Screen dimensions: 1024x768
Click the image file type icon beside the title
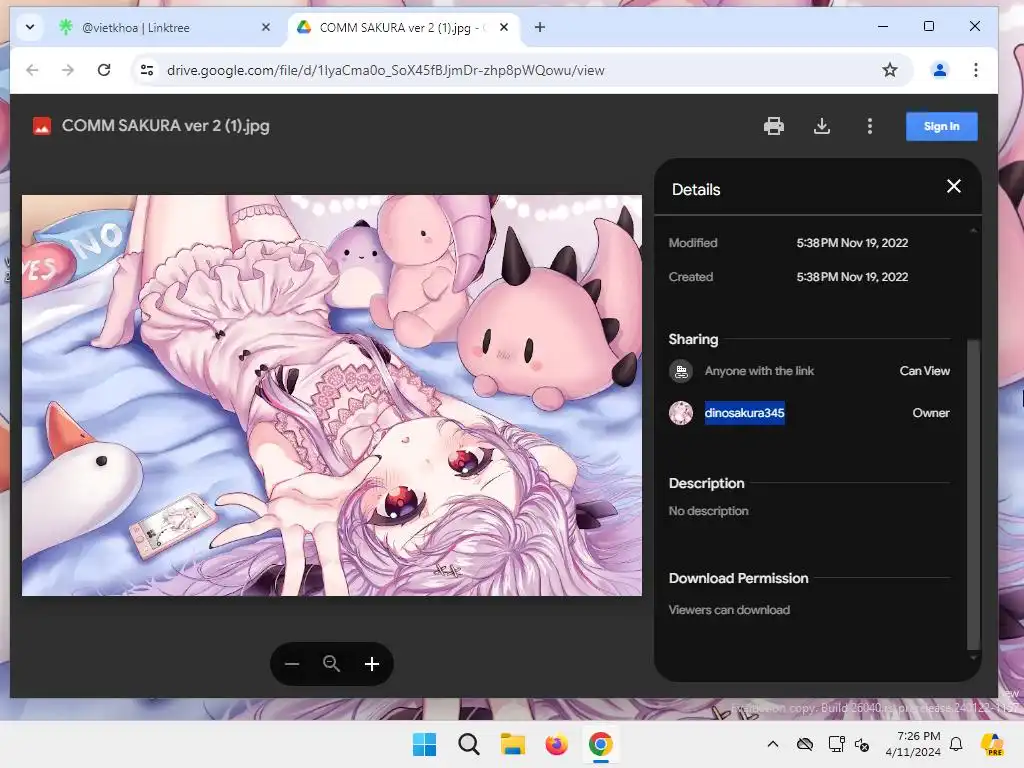(x=42, y=126)
